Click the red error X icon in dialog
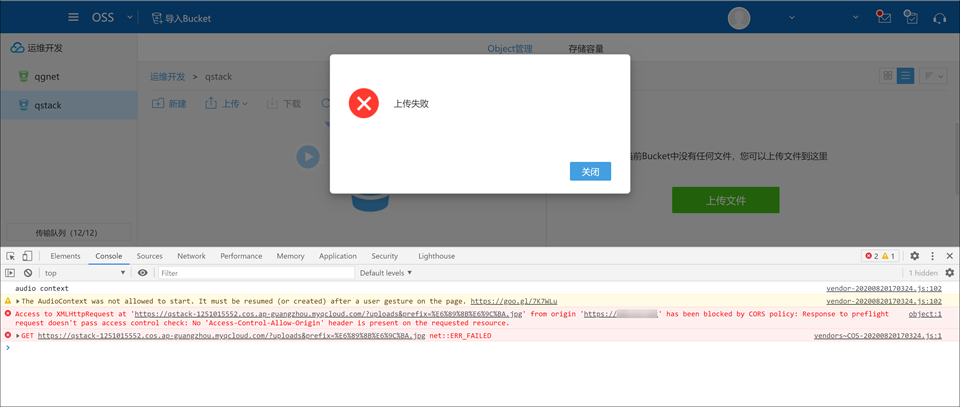This screenshot has width=960, height=407. (x=364, y=103)
